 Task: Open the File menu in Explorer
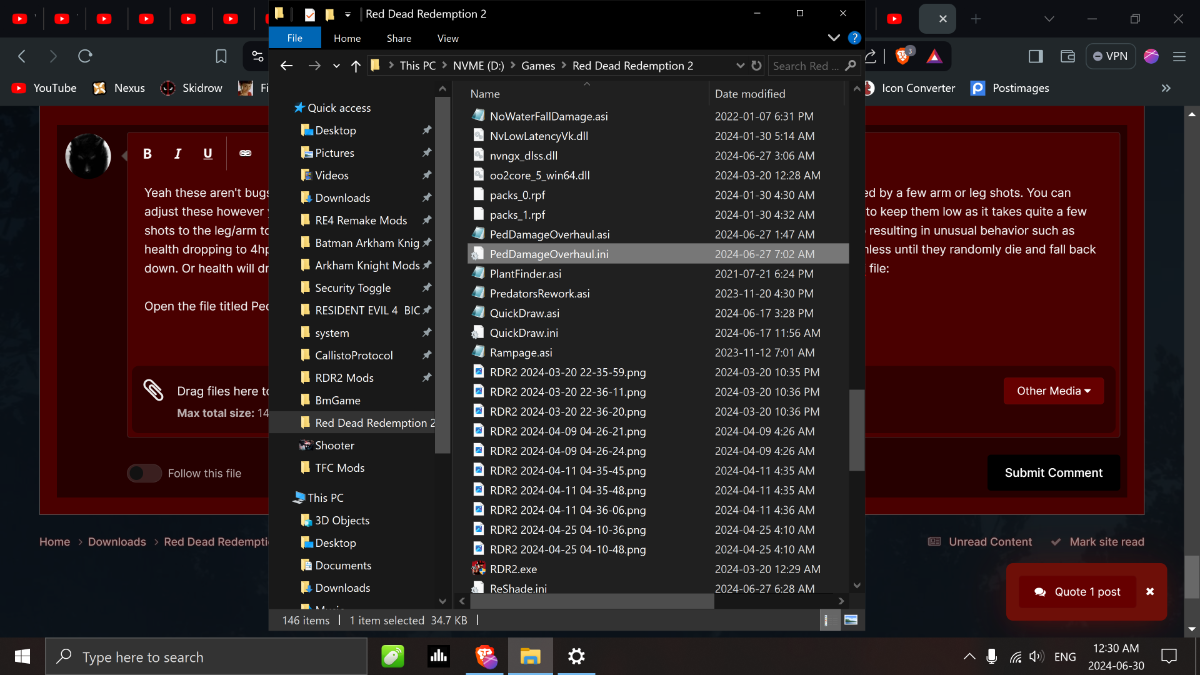pos(295,38)
